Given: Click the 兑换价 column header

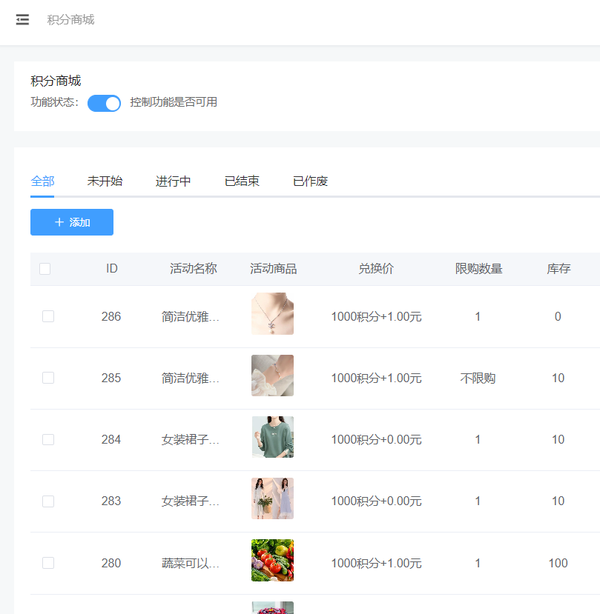Looking at the screenshot, I should 376,269.
